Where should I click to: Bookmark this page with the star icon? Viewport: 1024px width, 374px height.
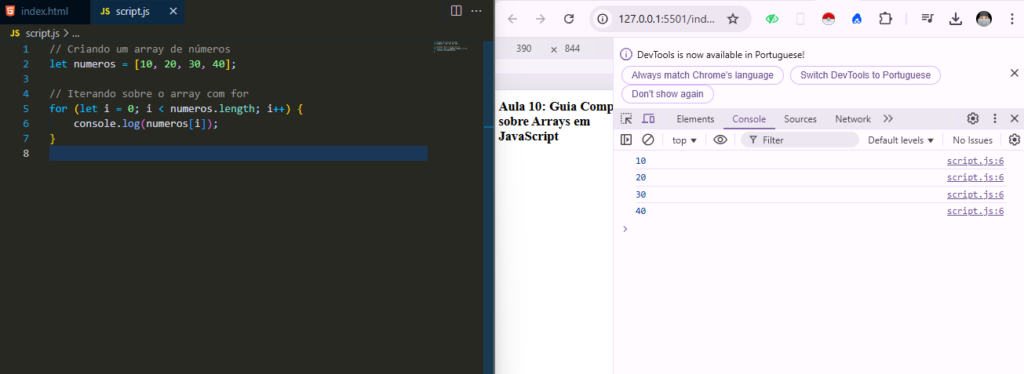pos(733,19)
